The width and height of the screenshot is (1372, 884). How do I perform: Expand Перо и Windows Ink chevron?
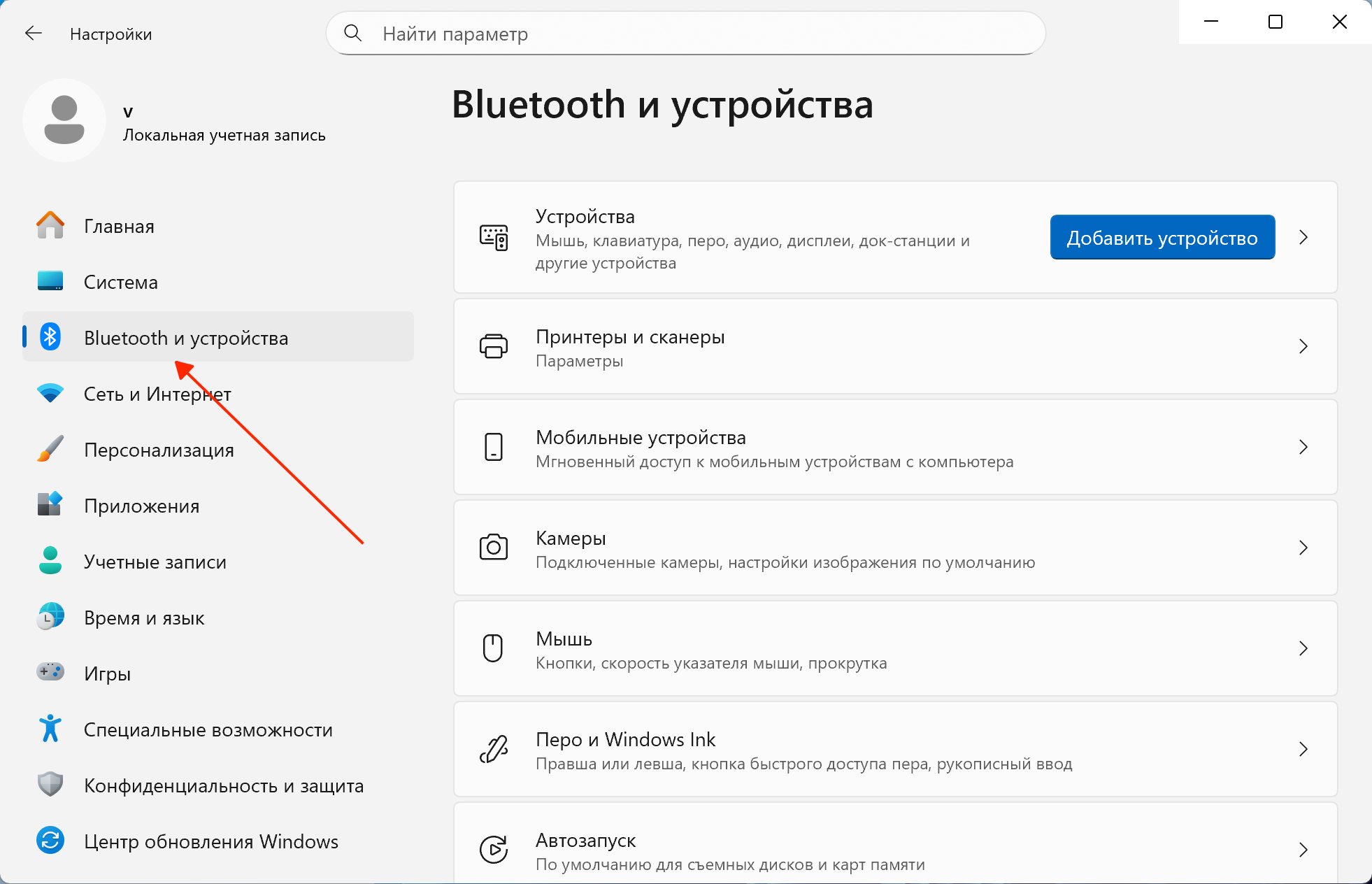(1303, 749)
